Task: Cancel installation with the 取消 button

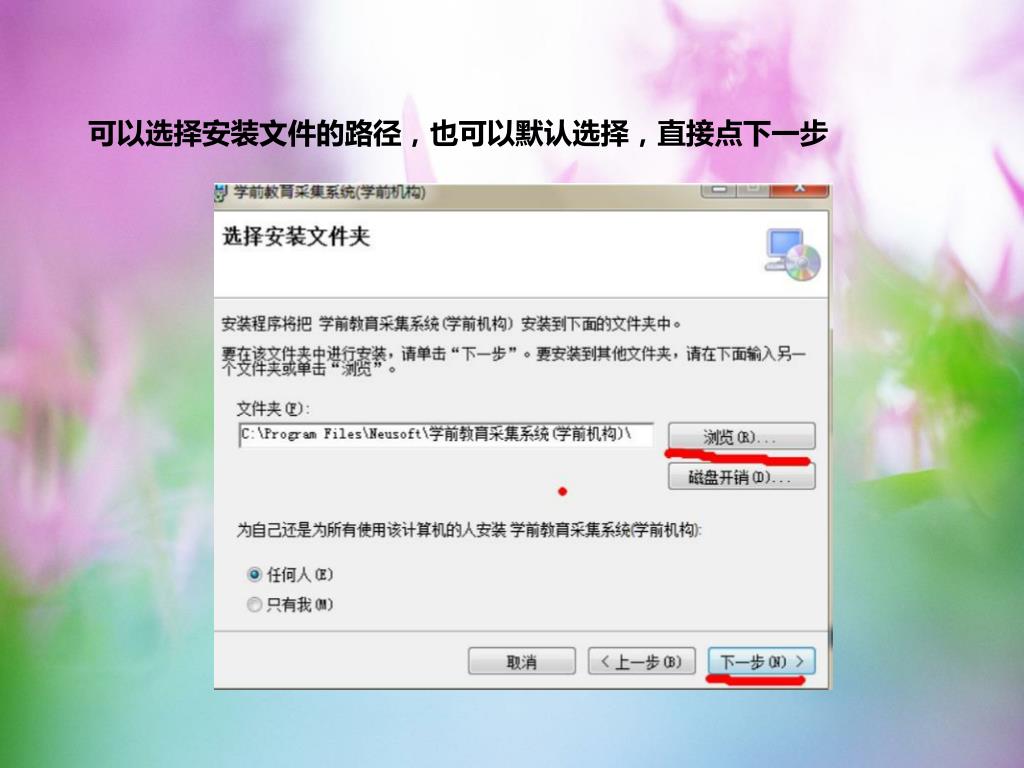Action: (522, 662)
